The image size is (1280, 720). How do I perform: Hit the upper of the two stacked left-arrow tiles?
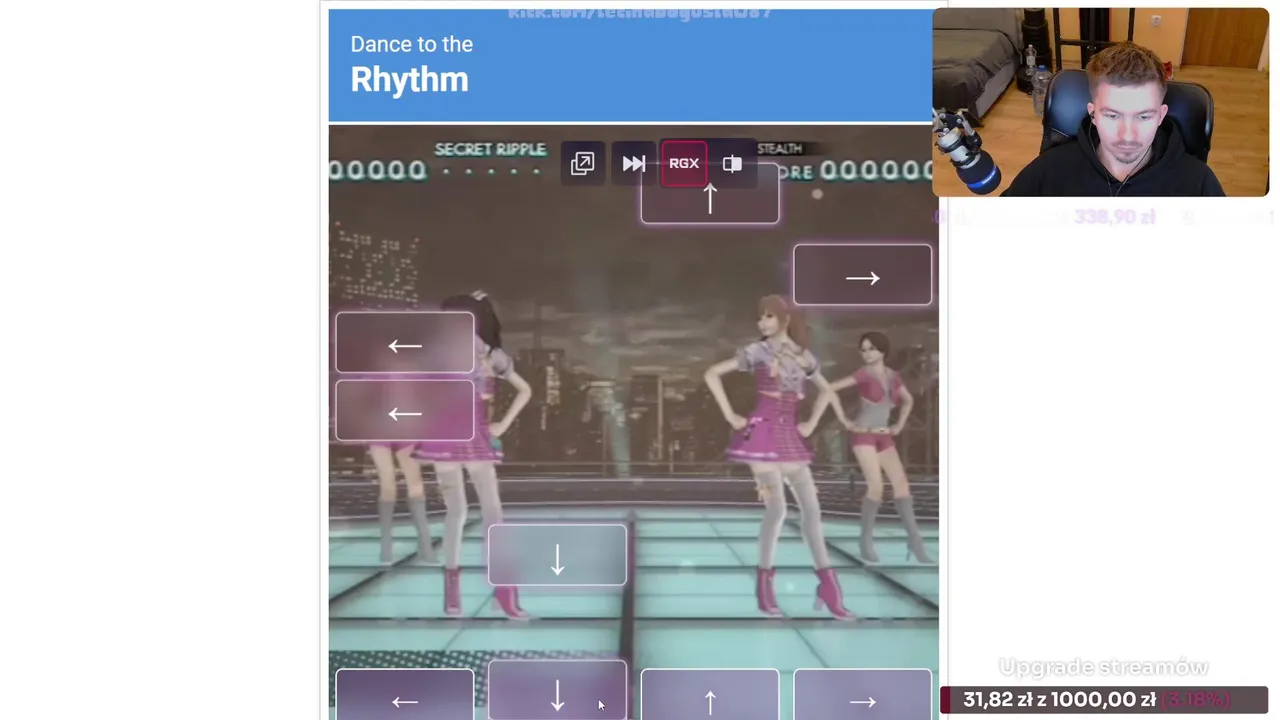[x=405, y=343]
